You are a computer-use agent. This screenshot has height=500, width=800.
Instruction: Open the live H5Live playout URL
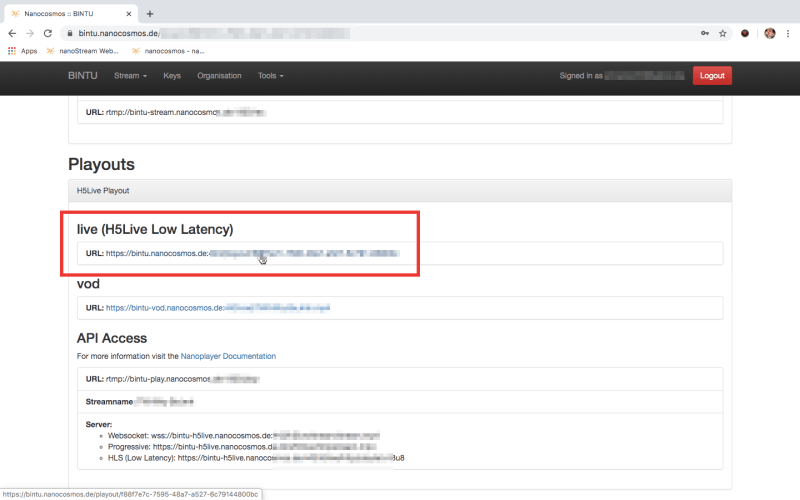250,254
